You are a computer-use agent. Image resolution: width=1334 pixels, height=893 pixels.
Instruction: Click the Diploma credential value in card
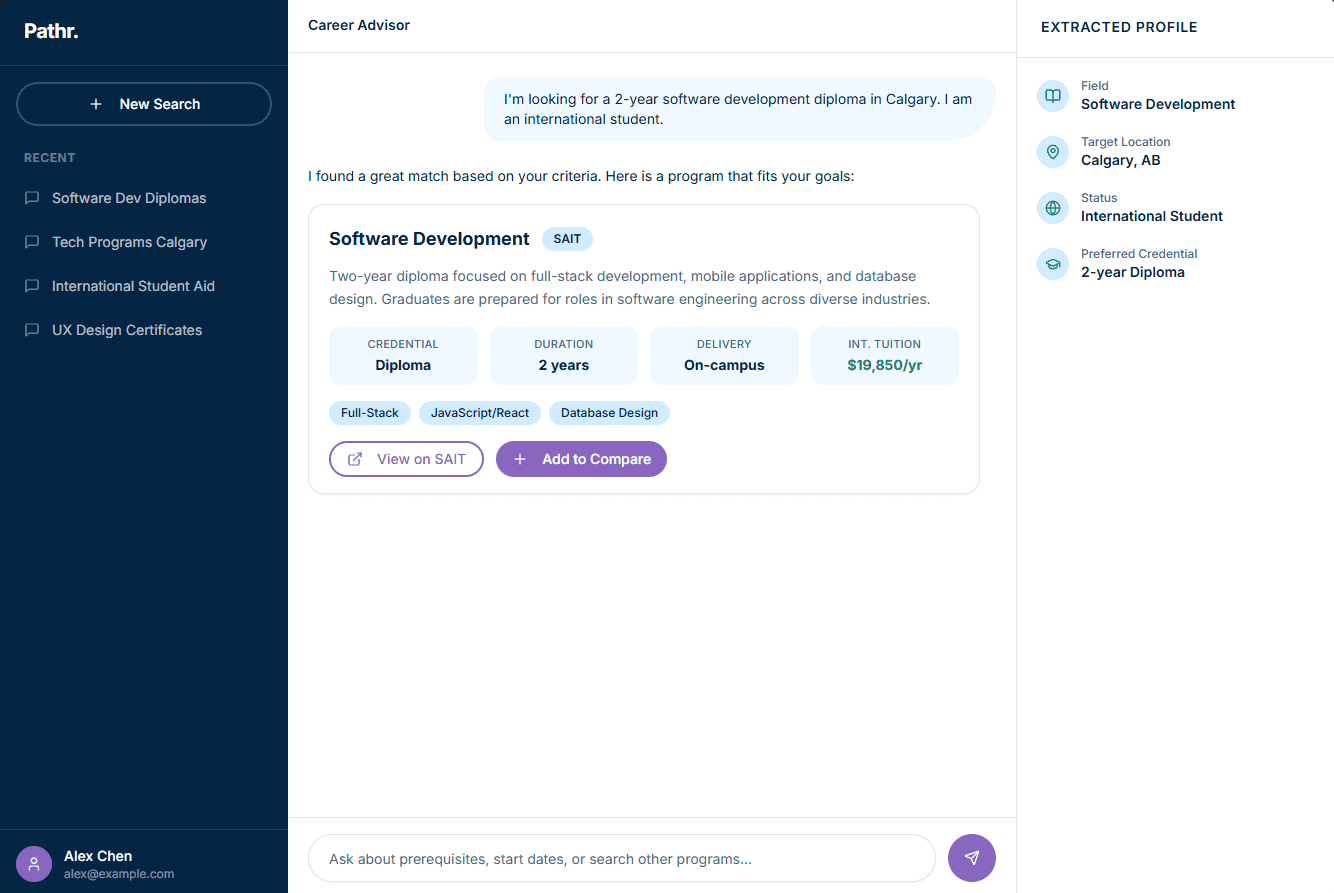pyautogui.click(x=403, y=365)
